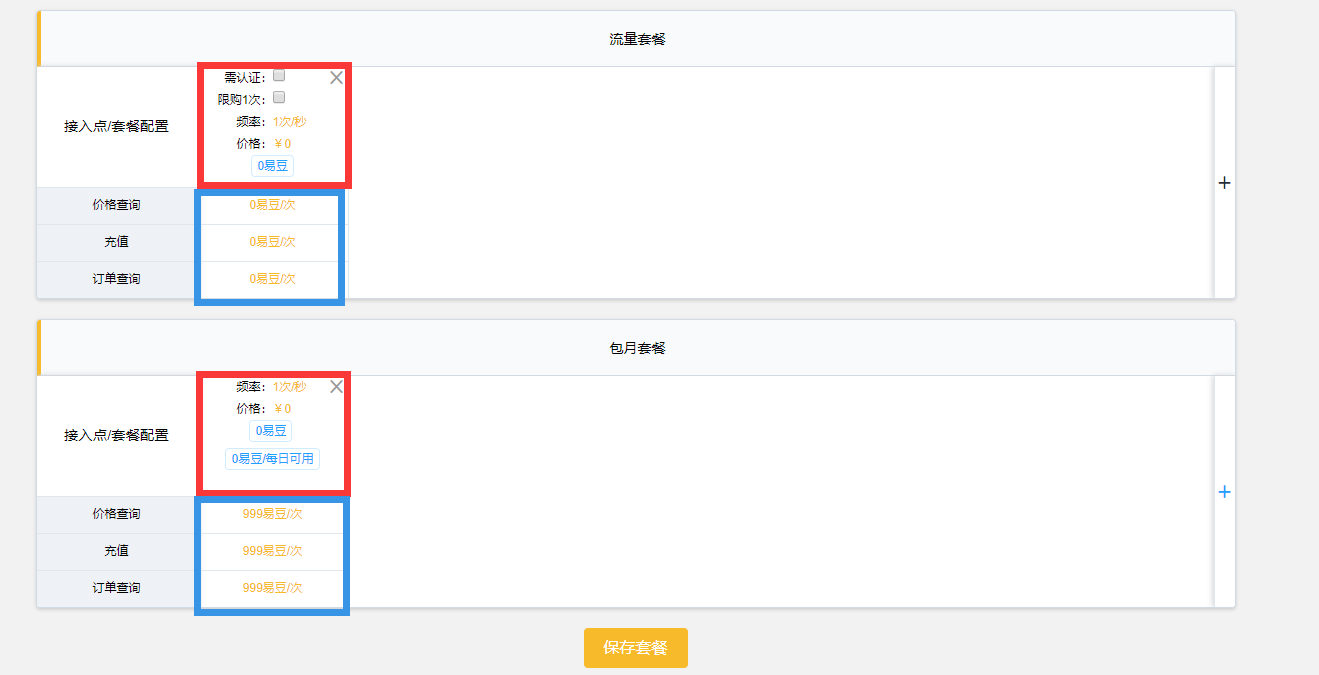Change the ¥ 0 price in 流量套餐
Screen dimensions: 1319x675
pyautogui.click(x=283, y=144)
